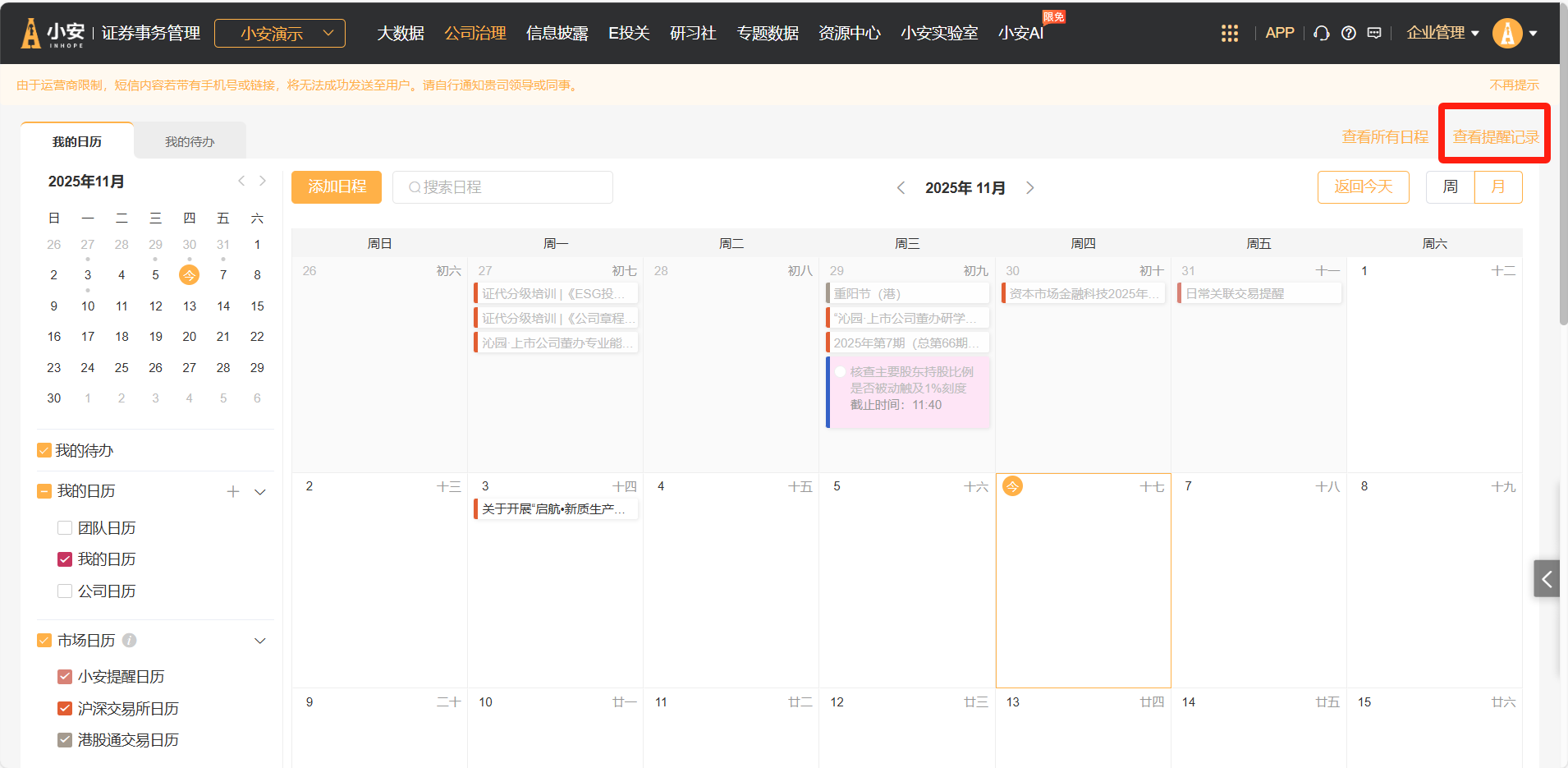This screenshot has height=768, width=1568.
Task: Open the 信息披露 menu item
Action: coord(557,33)
